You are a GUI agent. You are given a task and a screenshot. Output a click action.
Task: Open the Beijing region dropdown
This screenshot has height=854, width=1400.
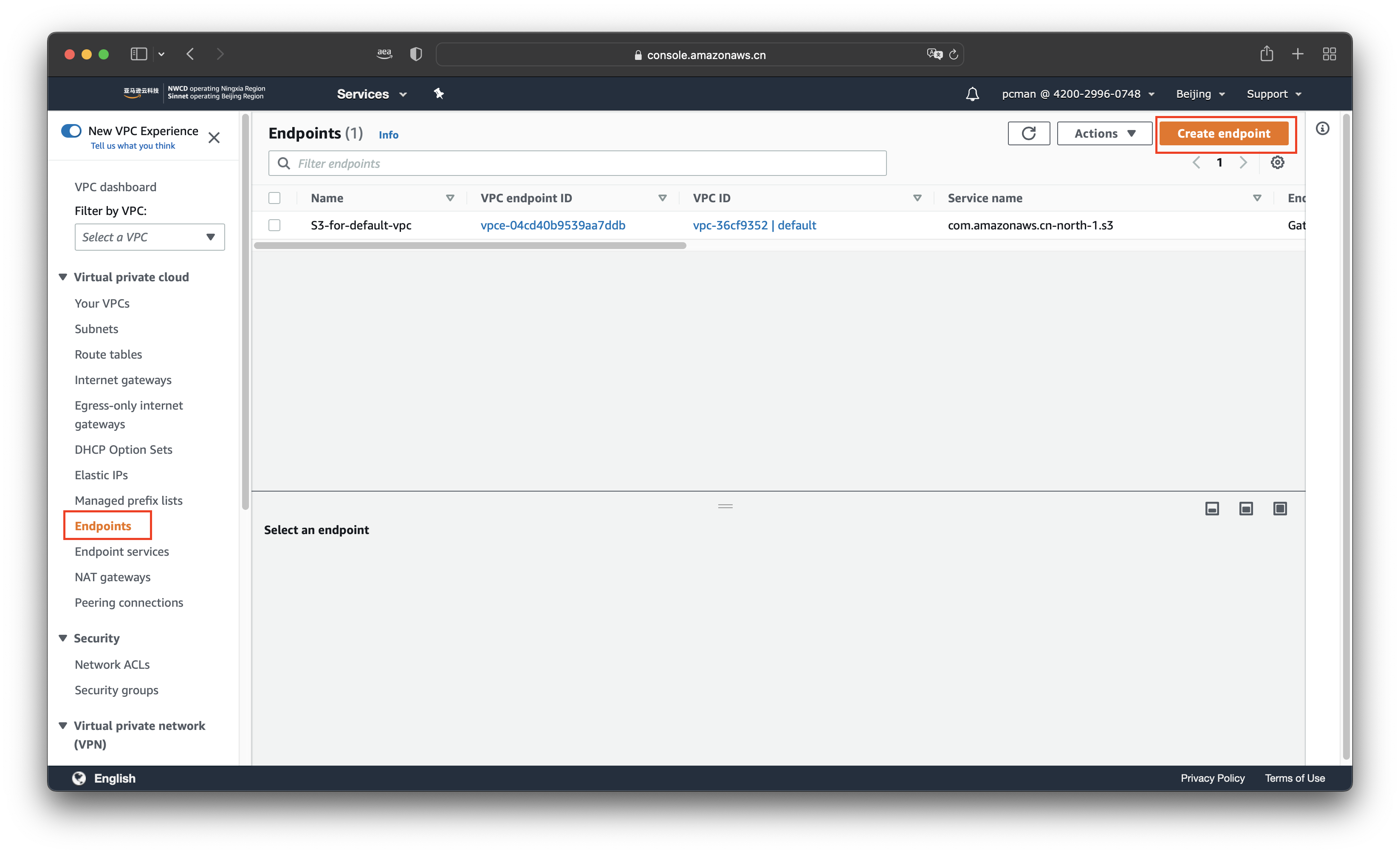coord(1200,94)
